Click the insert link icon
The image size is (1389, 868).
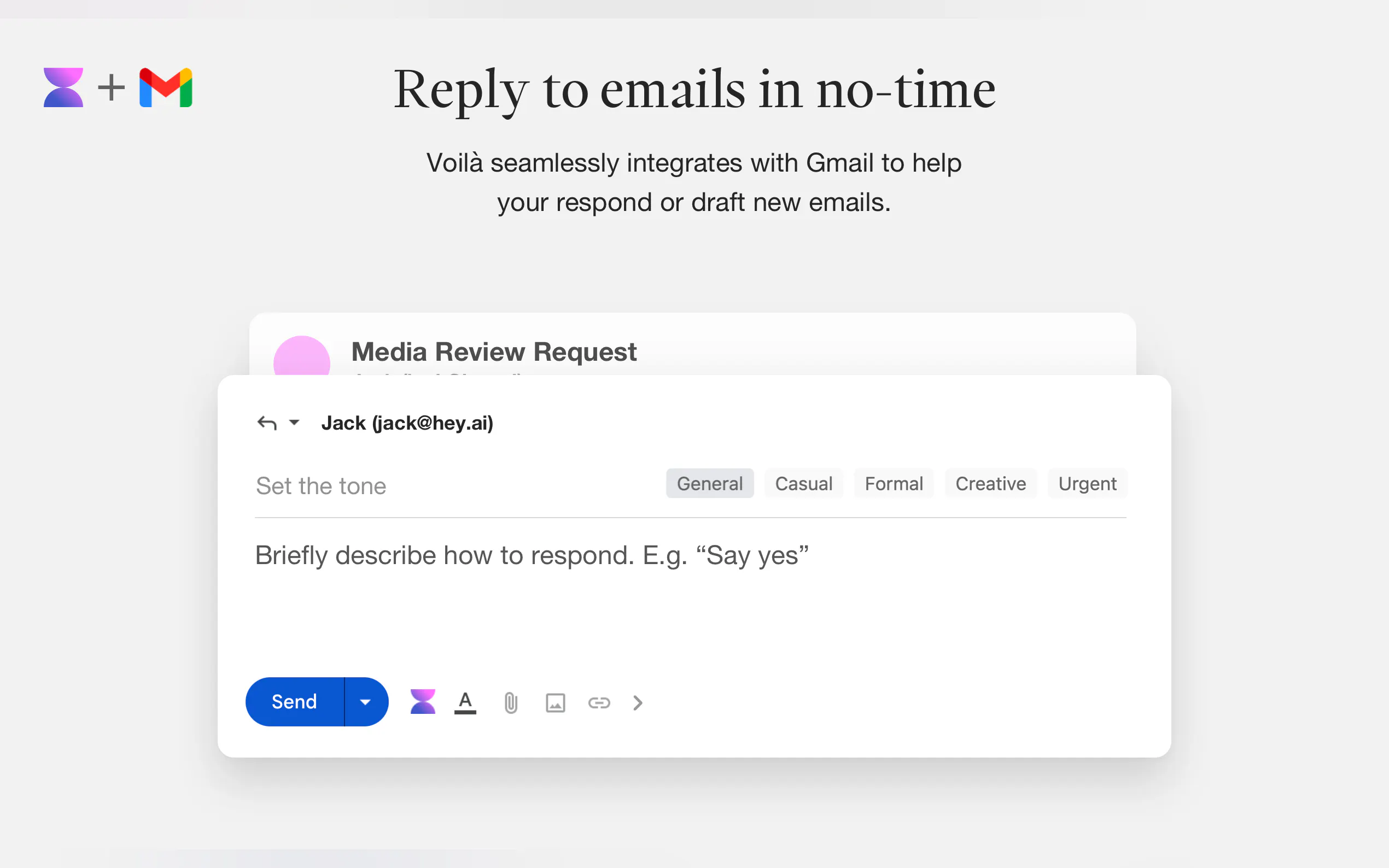click(598, 703)
